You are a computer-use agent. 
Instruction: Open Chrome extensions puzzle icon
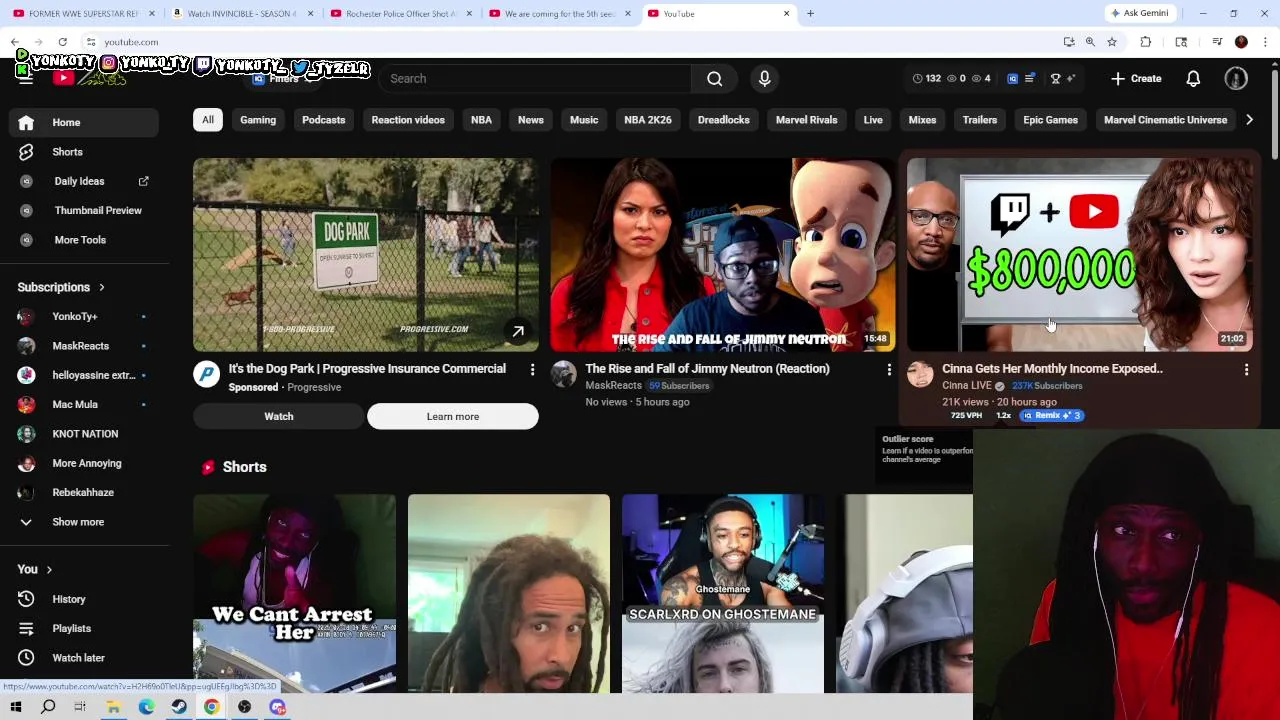pos(1146,42)
